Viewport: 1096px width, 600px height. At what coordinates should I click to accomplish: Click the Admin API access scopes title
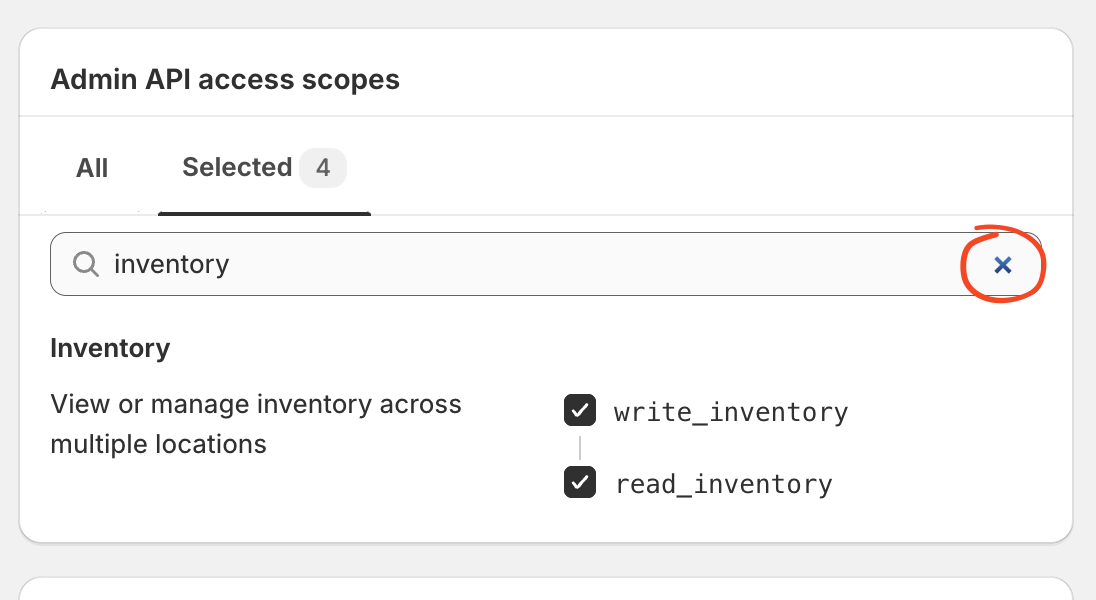click(225, 79)
